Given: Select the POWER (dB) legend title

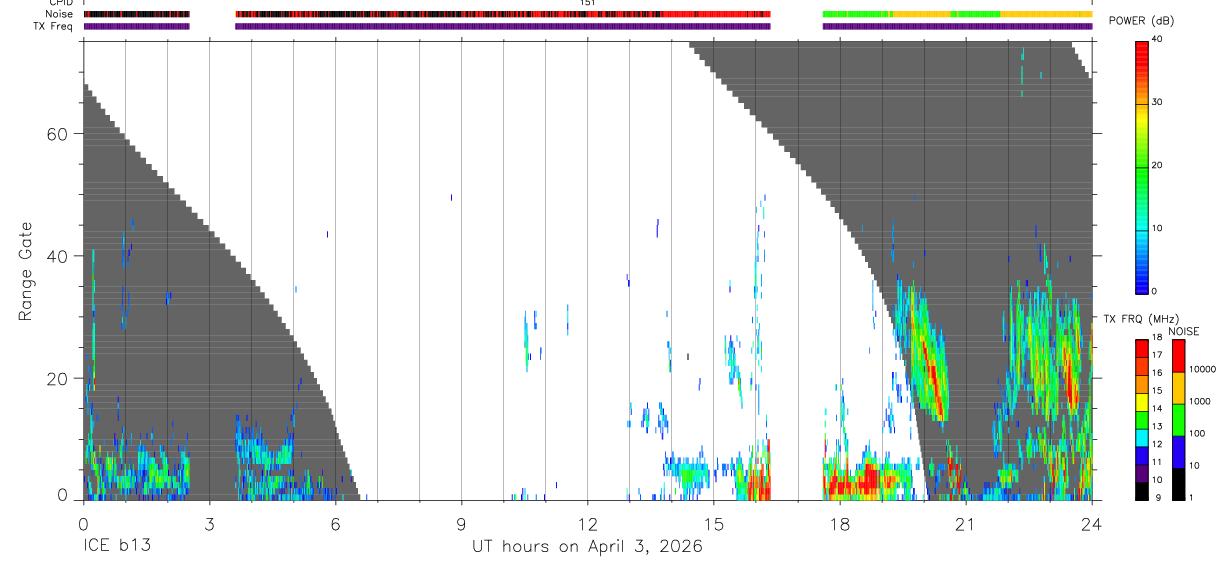Looking at the screenshot, I should tap(1142, 21).
